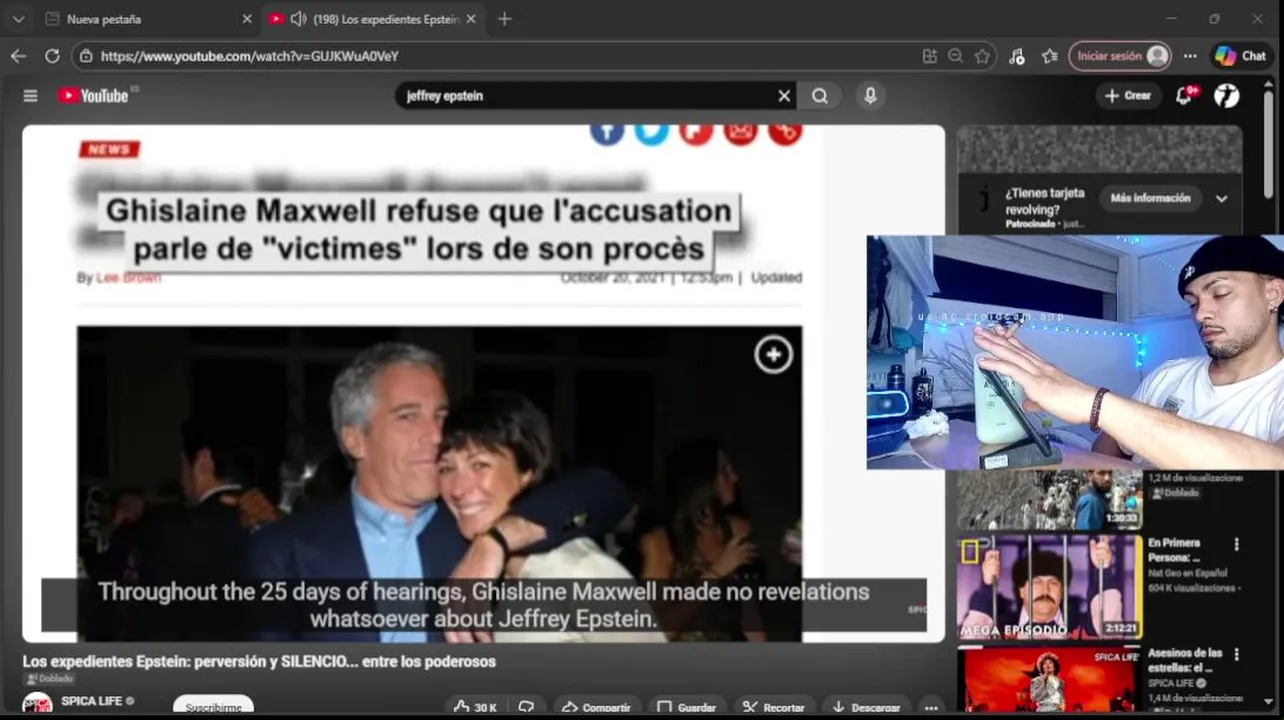Open the 1:30:33 duration video thumbnail
1284x720 pixels.
pos(1049,499)
